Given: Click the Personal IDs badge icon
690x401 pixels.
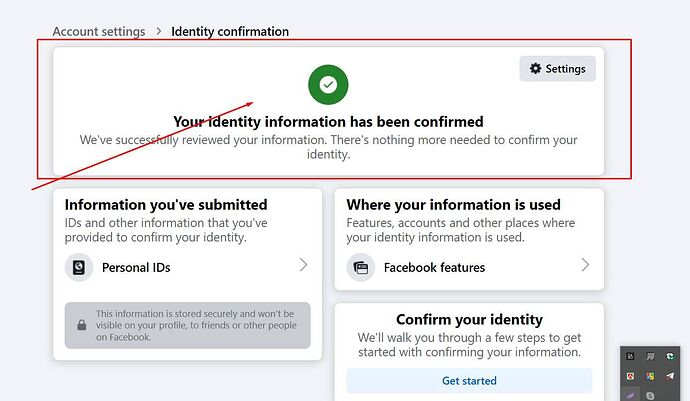Looking at the screenshot, I should [x=79, y=268].
